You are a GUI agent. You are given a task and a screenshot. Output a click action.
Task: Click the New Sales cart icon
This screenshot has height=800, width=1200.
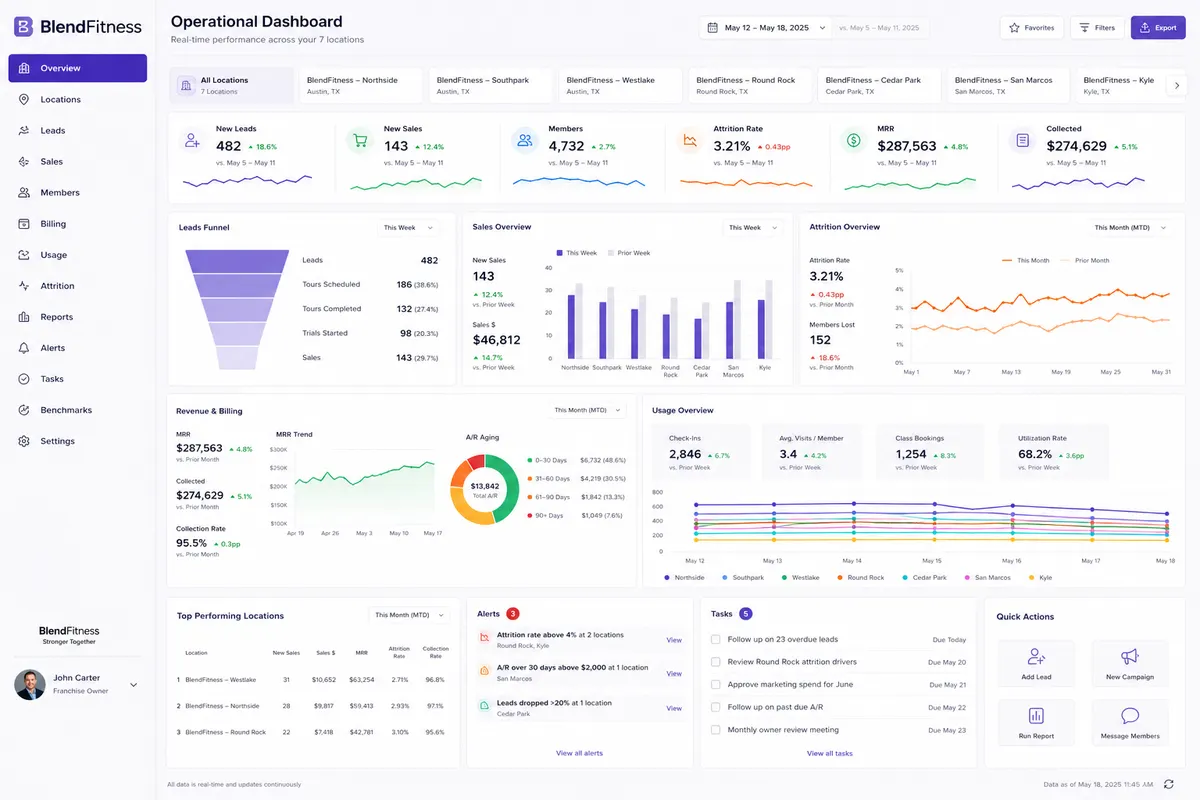click(359, 141)
